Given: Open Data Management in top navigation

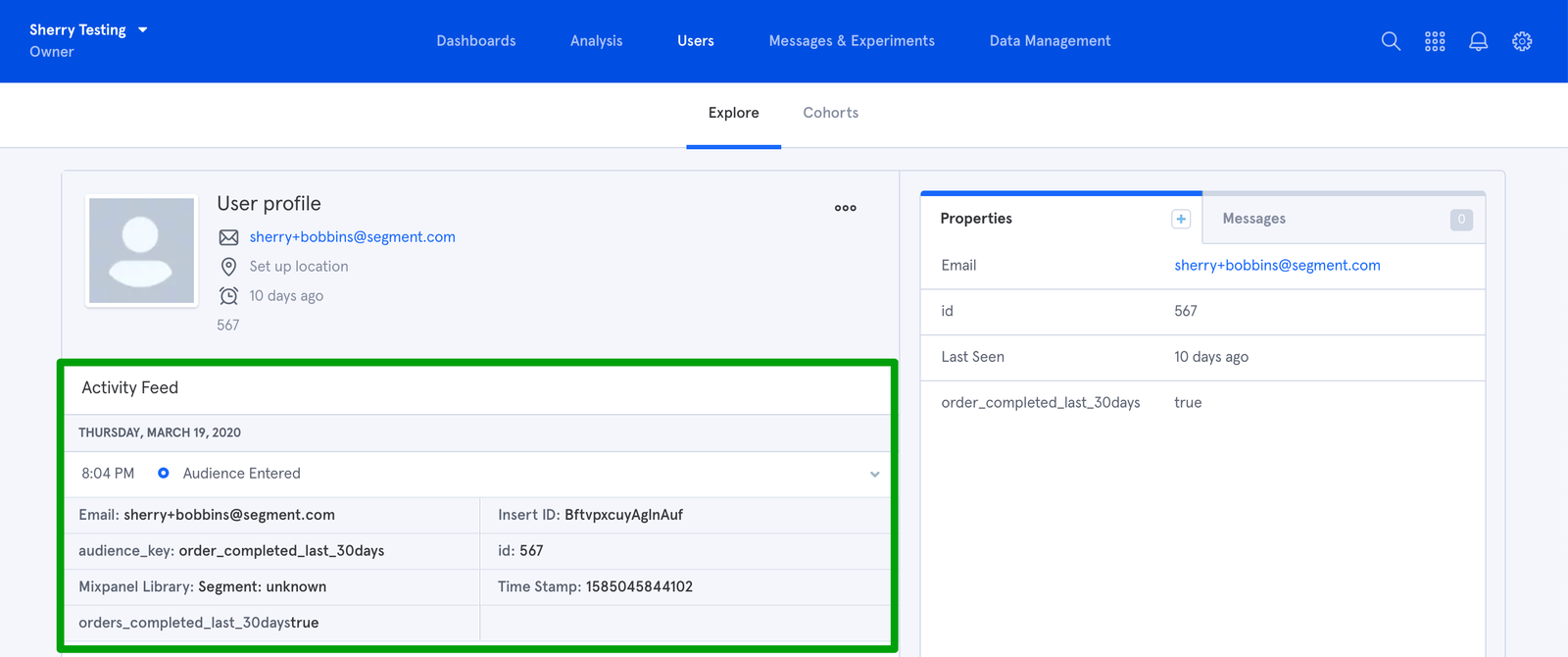Looking at the screenshot, I should pyautogui.click(x=1050, y=41).
